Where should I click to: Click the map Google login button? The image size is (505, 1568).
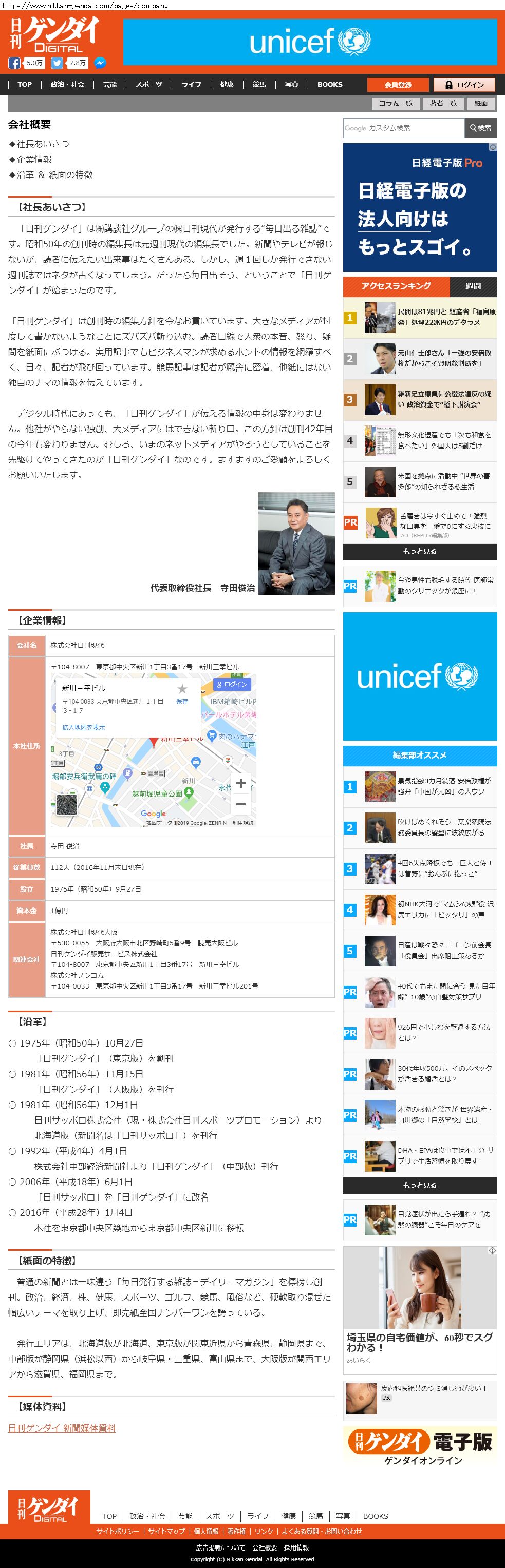point(232,684)
